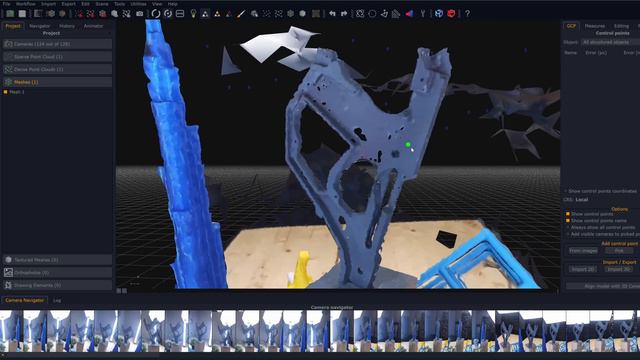The image size is (640, 360).
Task: Click the redo arrow icon
Action: (x=344, y=14)
